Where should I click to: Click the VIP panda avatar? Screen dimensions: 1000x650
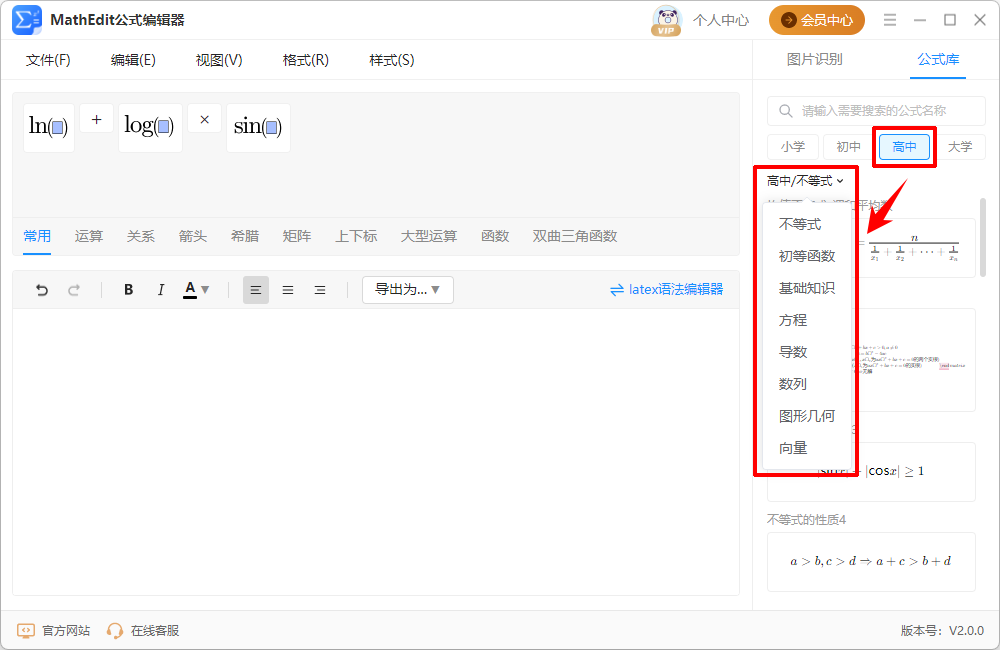click(x=666, y=20)
